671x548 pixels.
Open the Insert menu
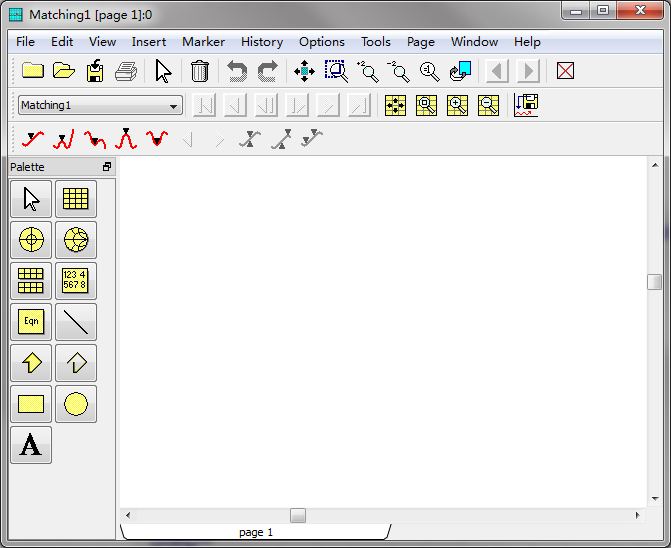pos(148,42)
